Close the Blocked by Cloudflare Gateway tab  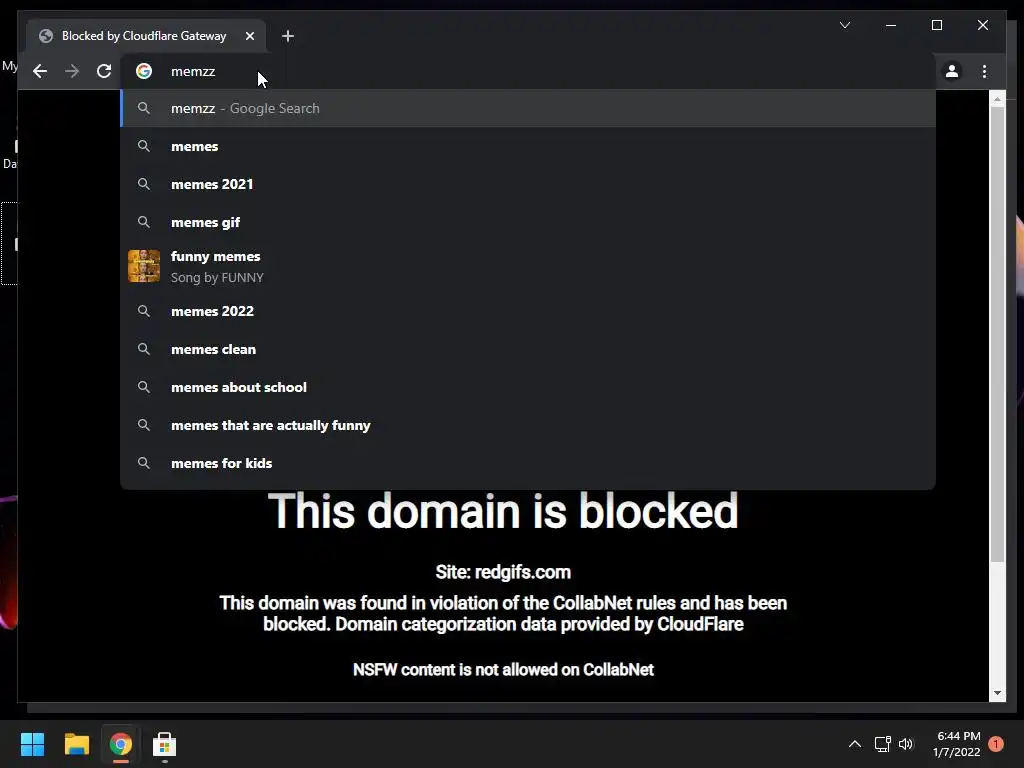click(x=249, y=36)
